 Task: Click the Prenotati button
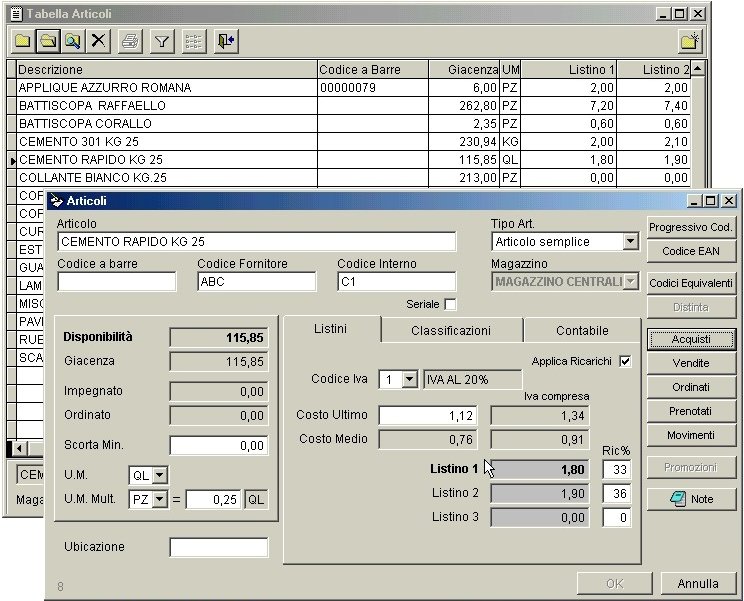click(x=691, y=411)
